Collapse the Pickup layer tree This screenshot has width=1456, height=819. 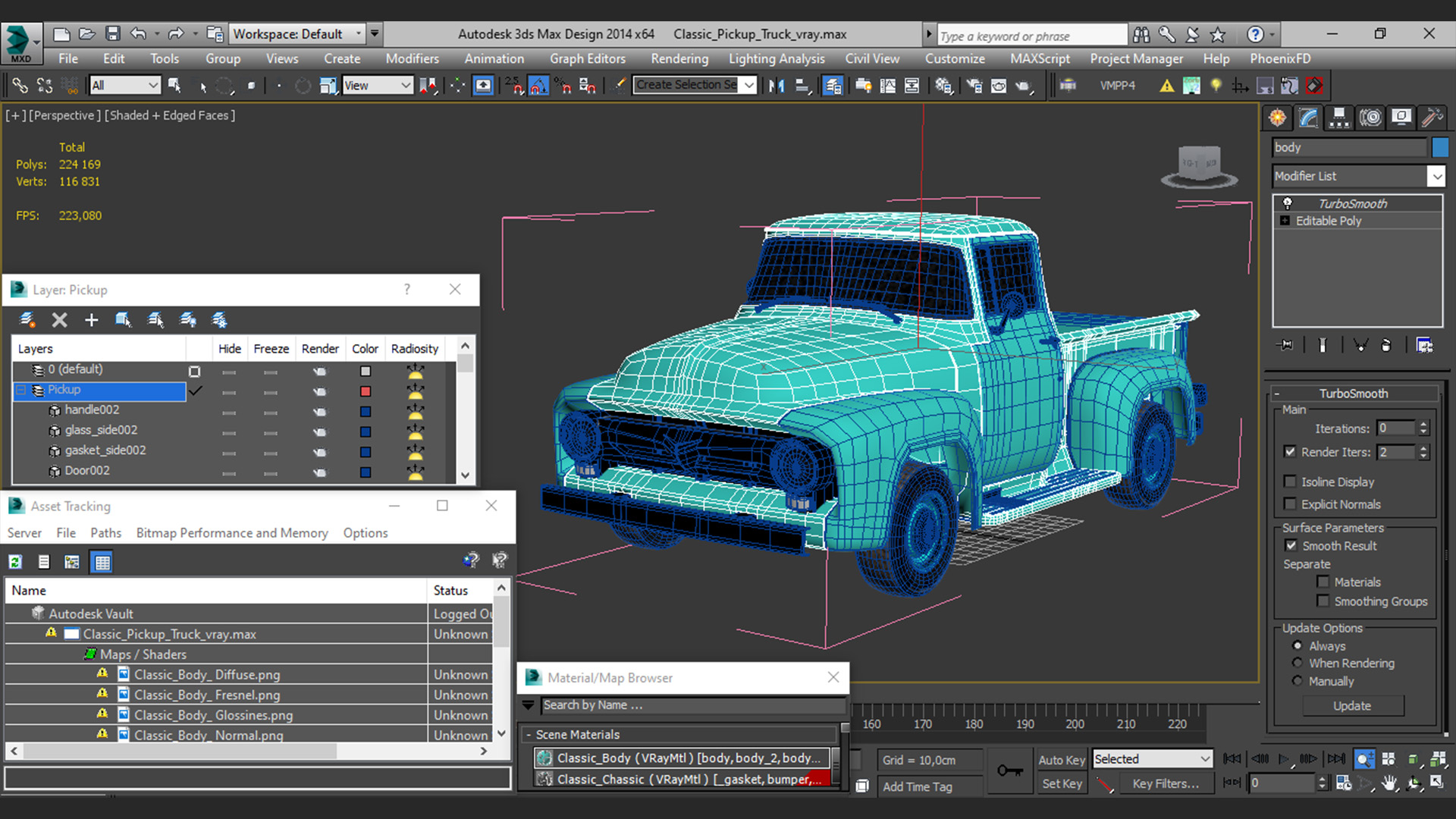21,390
